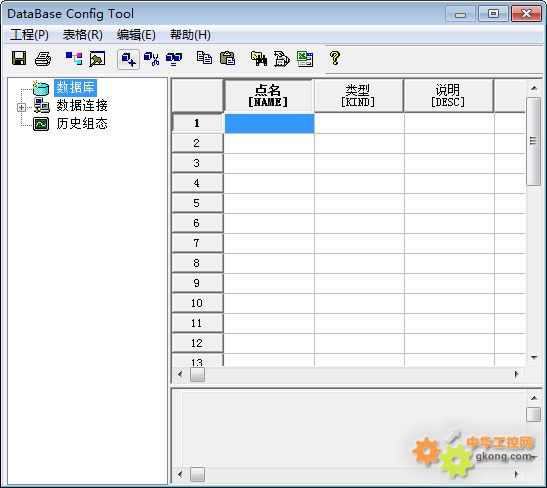This screenshot has height=488, width=547.
Task: Click the cut point scissors icon
Action: (x=151, y=59)
